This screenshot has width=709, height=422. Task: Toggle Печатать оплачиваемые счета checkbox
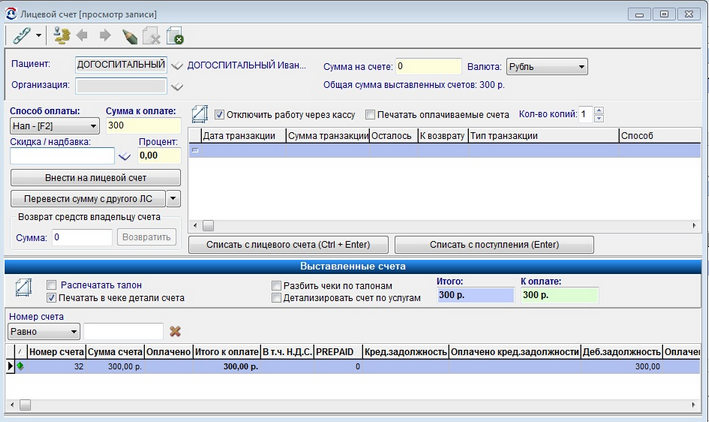370,115
